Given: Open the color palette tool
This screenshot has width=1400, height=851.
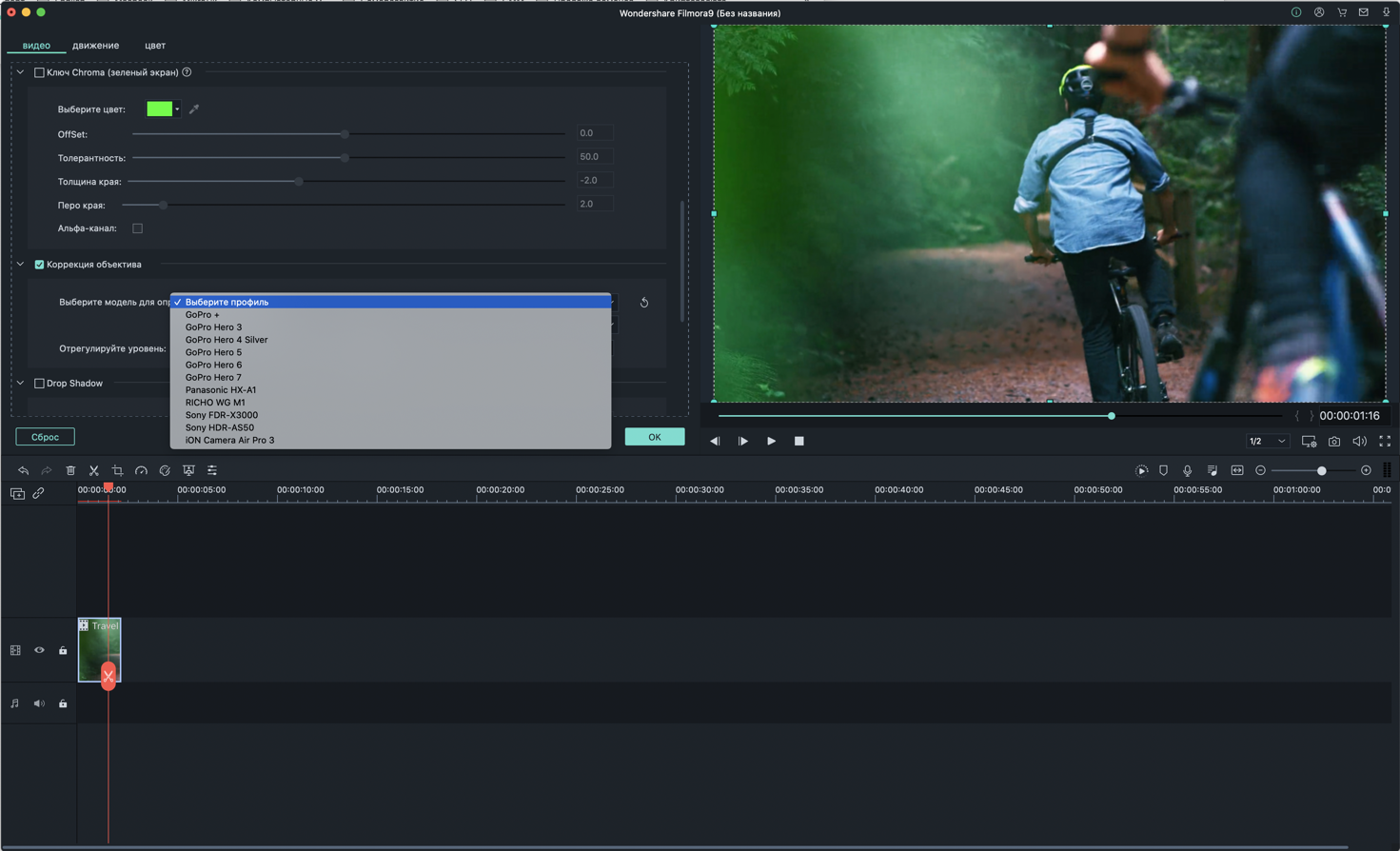Looking at the screenshot, I should tap(165, 470).
